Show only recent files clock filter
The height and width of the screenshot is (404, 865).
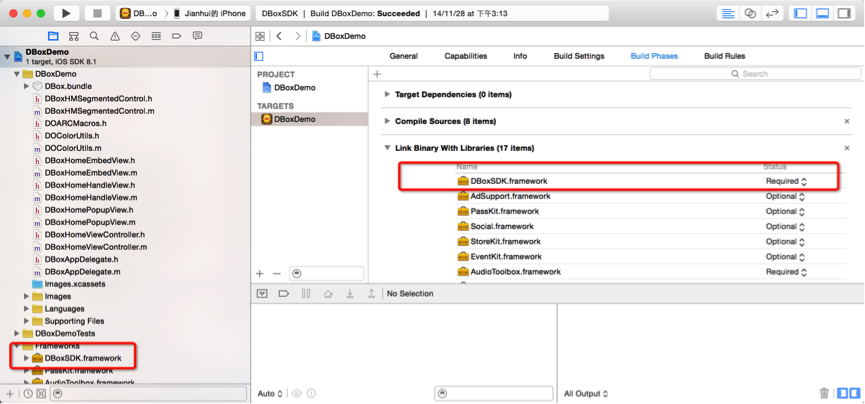coord(28,394)
